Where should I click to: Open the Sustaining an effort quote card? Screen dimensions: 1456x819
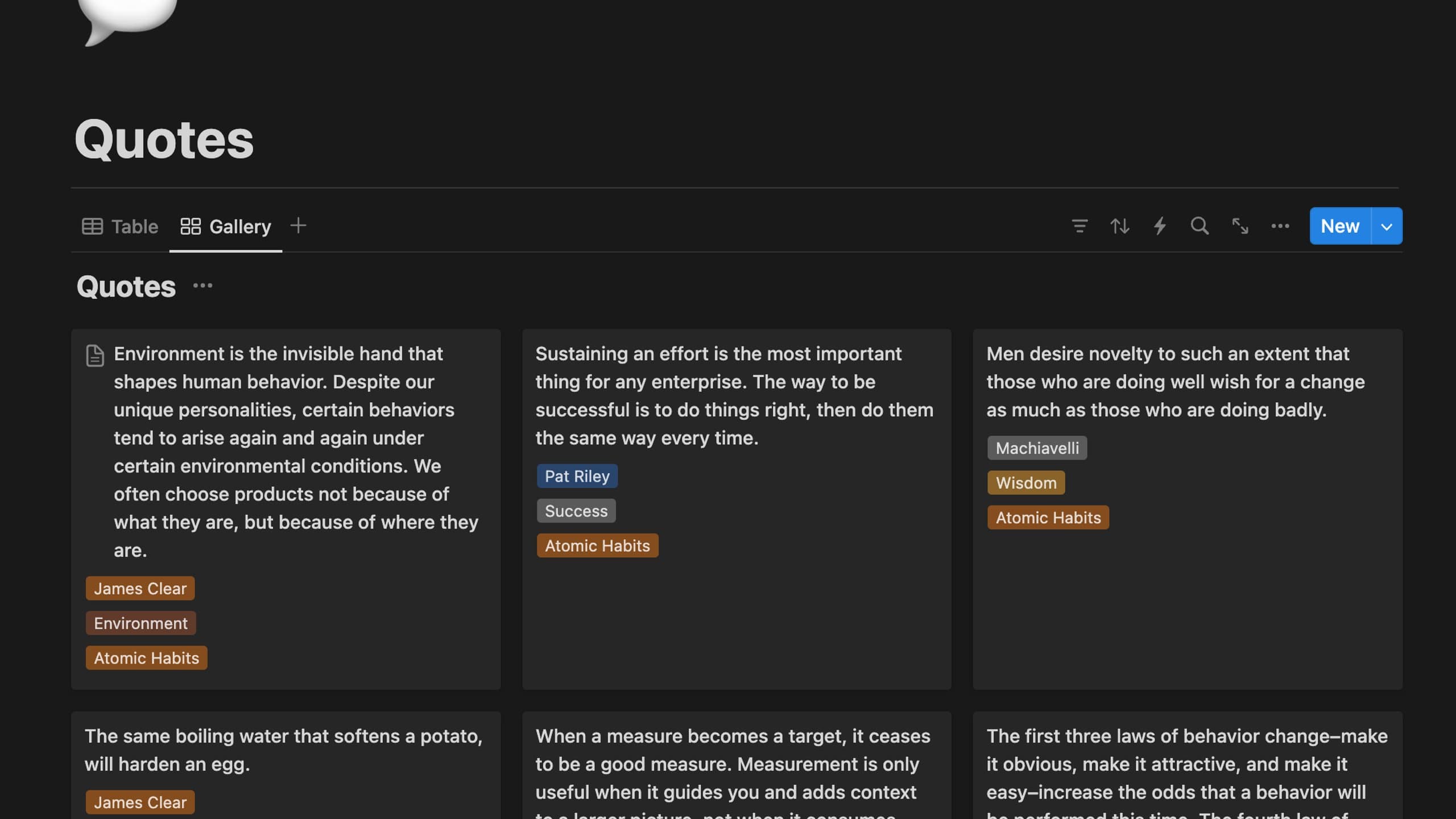[x=737, y=509]
